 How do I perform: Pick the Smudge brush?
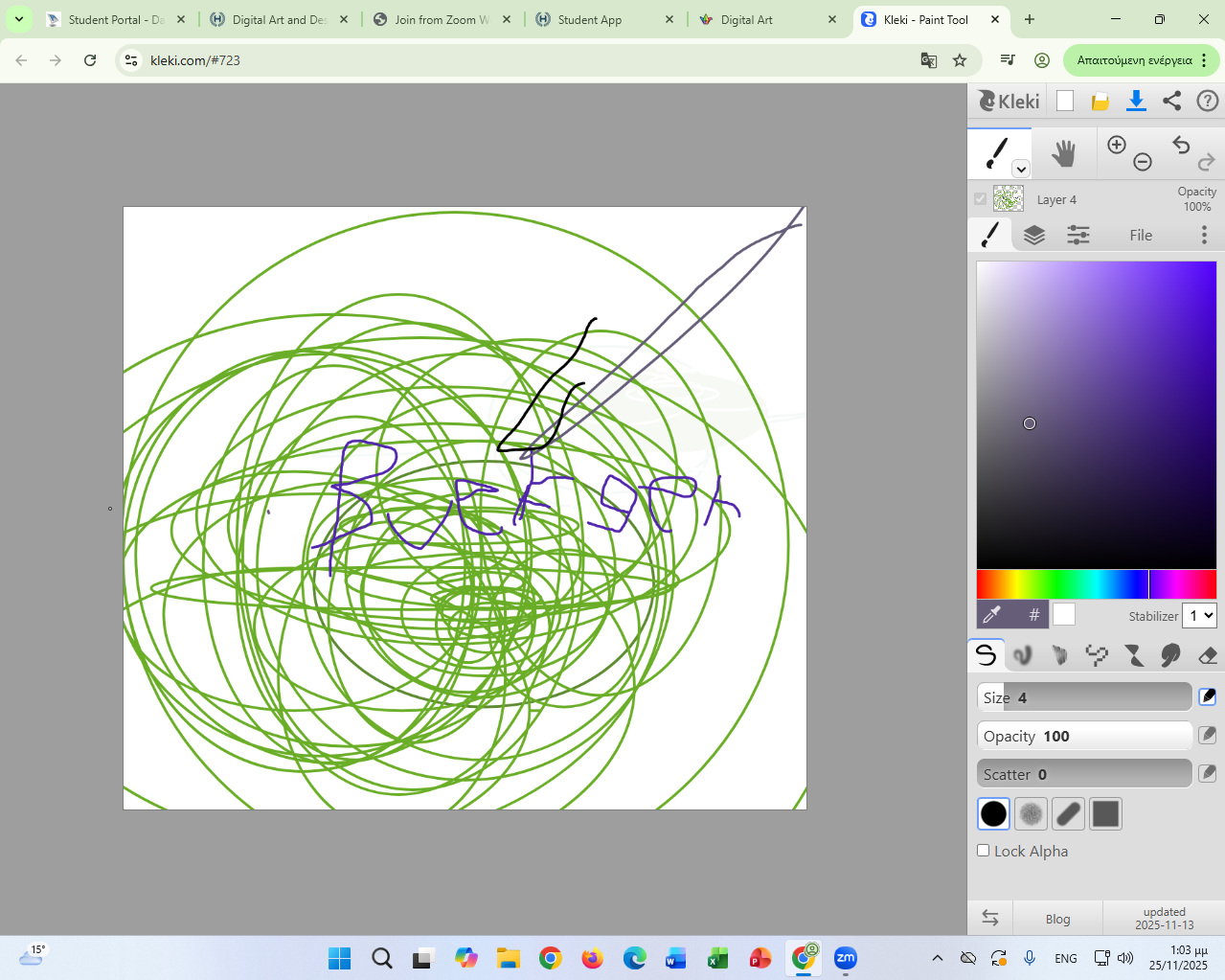click(x=1170, y=655)
